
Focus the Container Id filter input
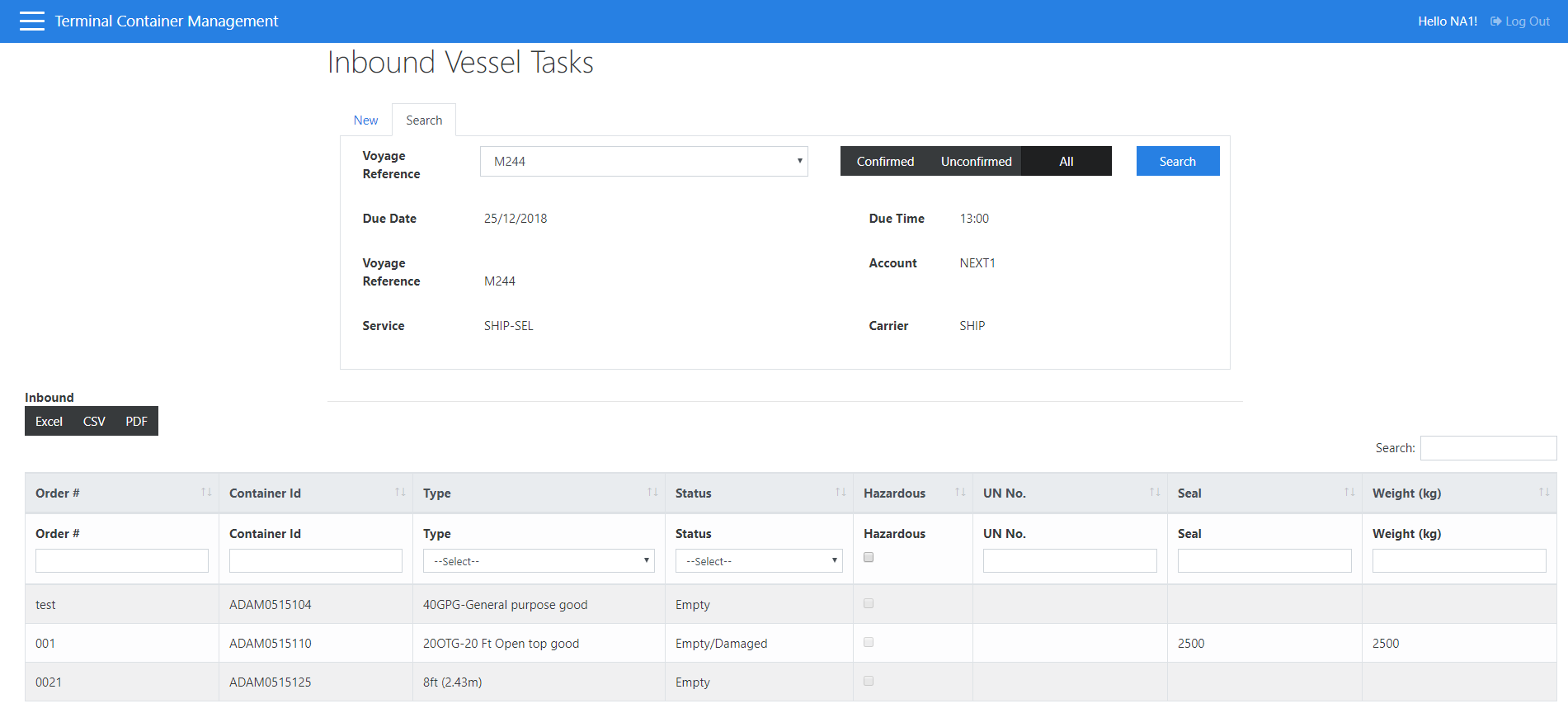point(316,561)
